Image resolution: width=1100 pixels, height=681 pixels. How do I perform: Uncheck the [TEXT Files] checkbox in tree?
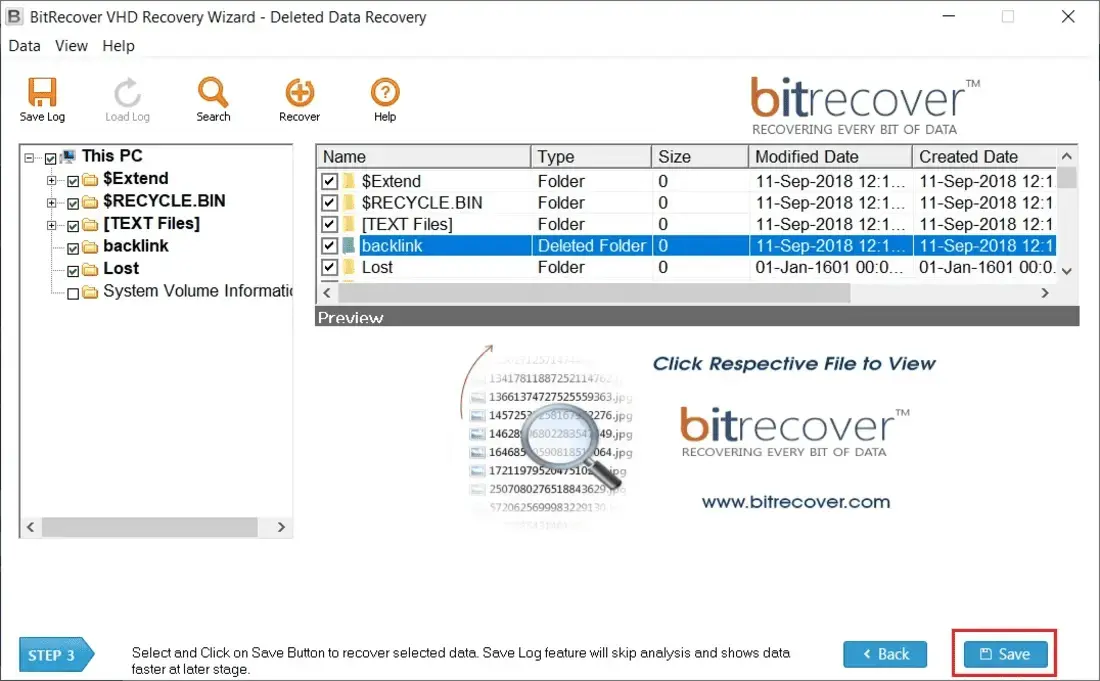pyautogui.click(x=73, y=226)
